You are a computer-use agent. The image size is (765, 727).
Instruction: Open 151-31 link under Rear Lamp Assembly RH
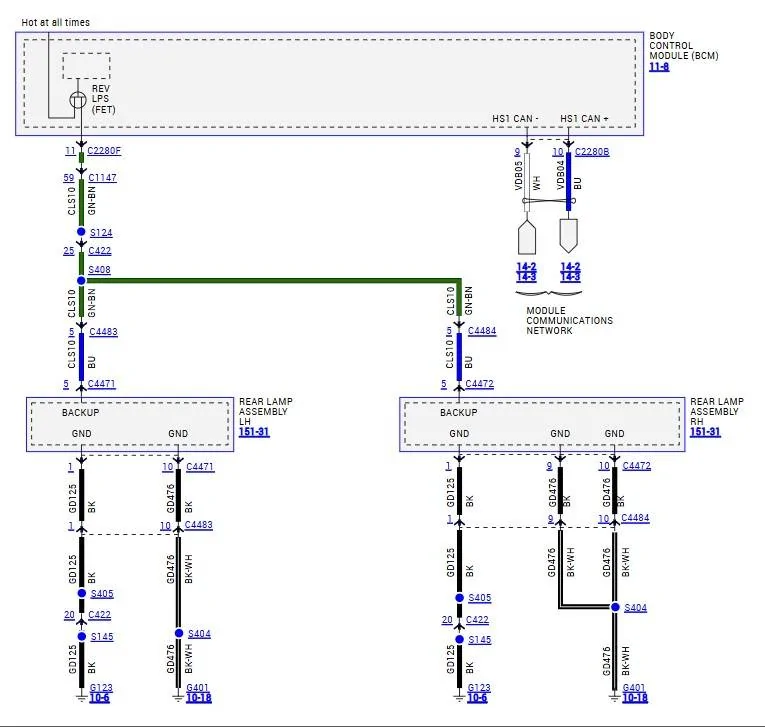click(705, 432)
